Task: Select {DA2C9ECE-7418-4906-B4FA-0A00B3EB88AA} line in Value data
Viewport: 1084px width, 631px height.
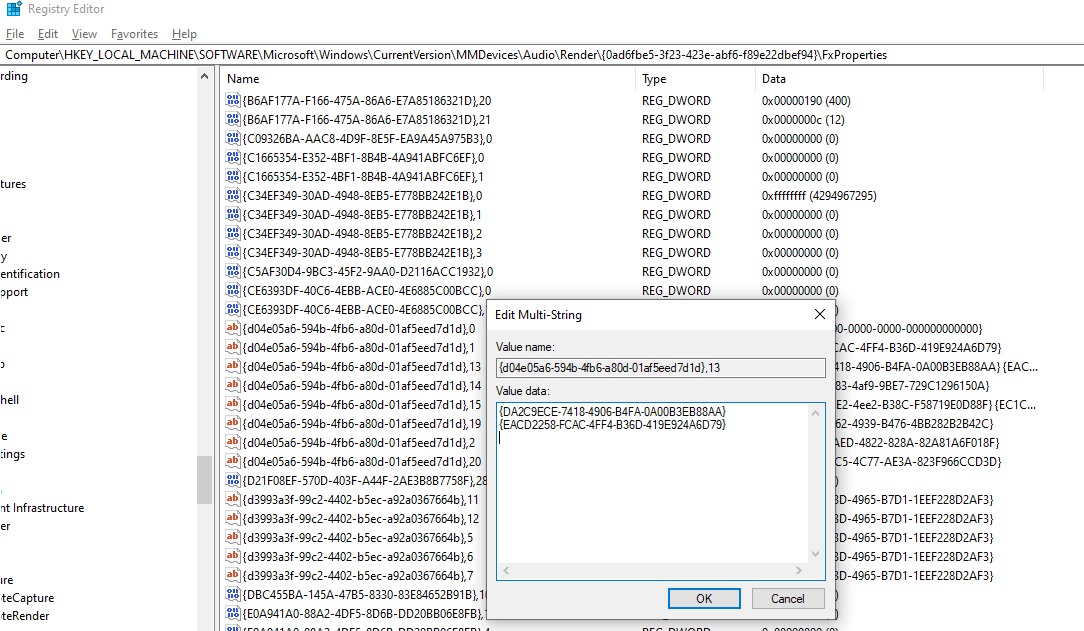Action: coord(613,411)
